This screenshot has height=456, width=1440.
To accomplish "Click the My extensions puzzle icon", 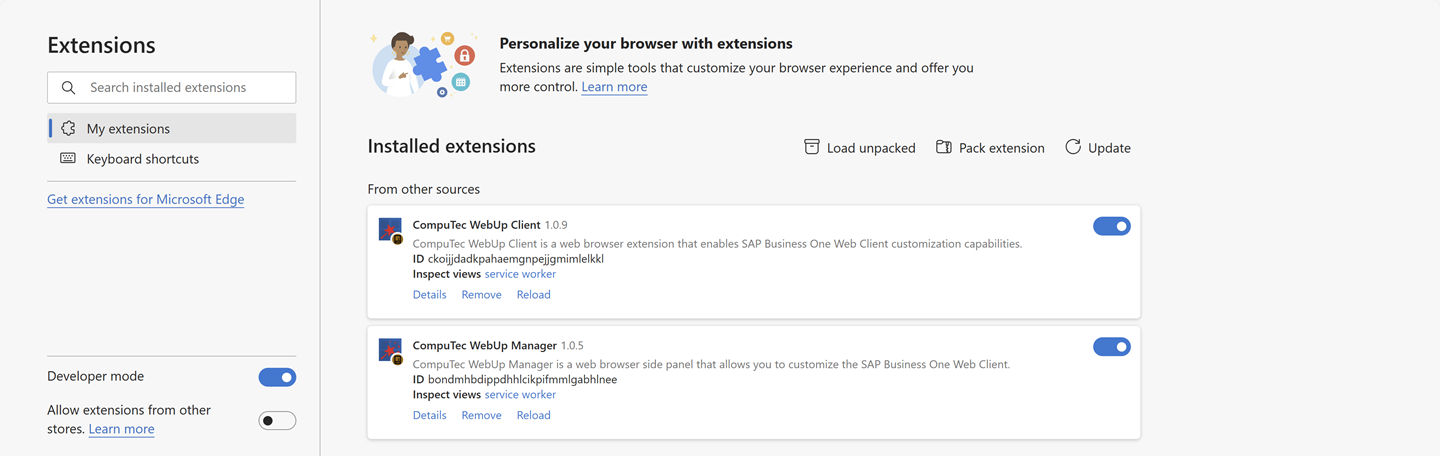I will click(68, 128).
